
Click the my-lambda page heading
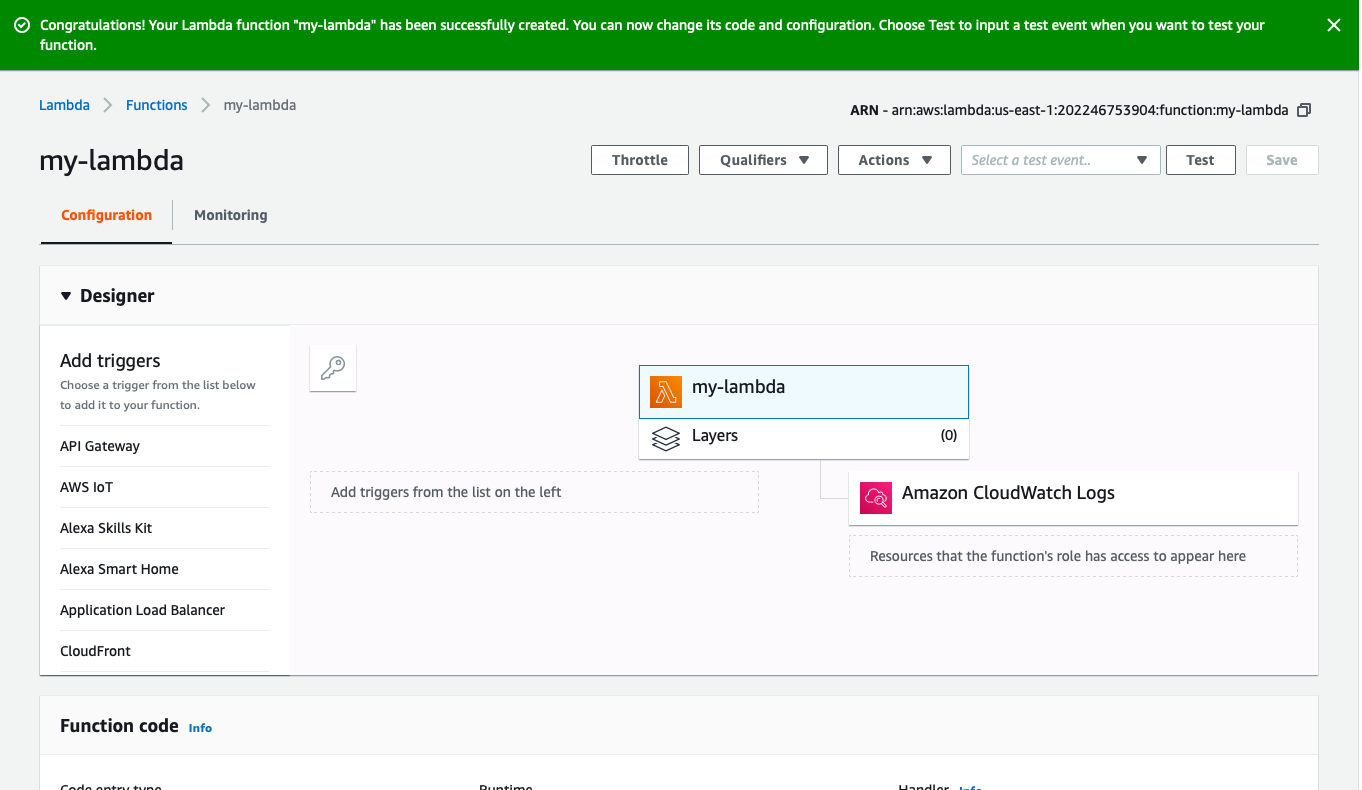pos(111,161)
